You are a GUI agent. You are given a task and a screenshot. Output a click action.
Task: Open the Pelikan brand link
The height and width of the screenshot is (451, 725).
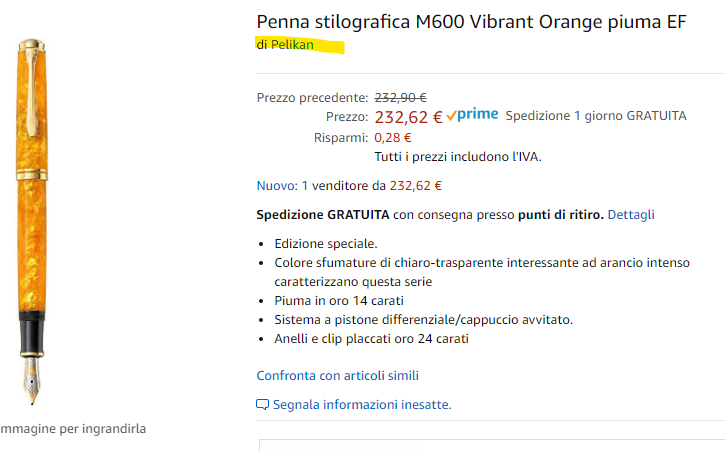point(292,45)
